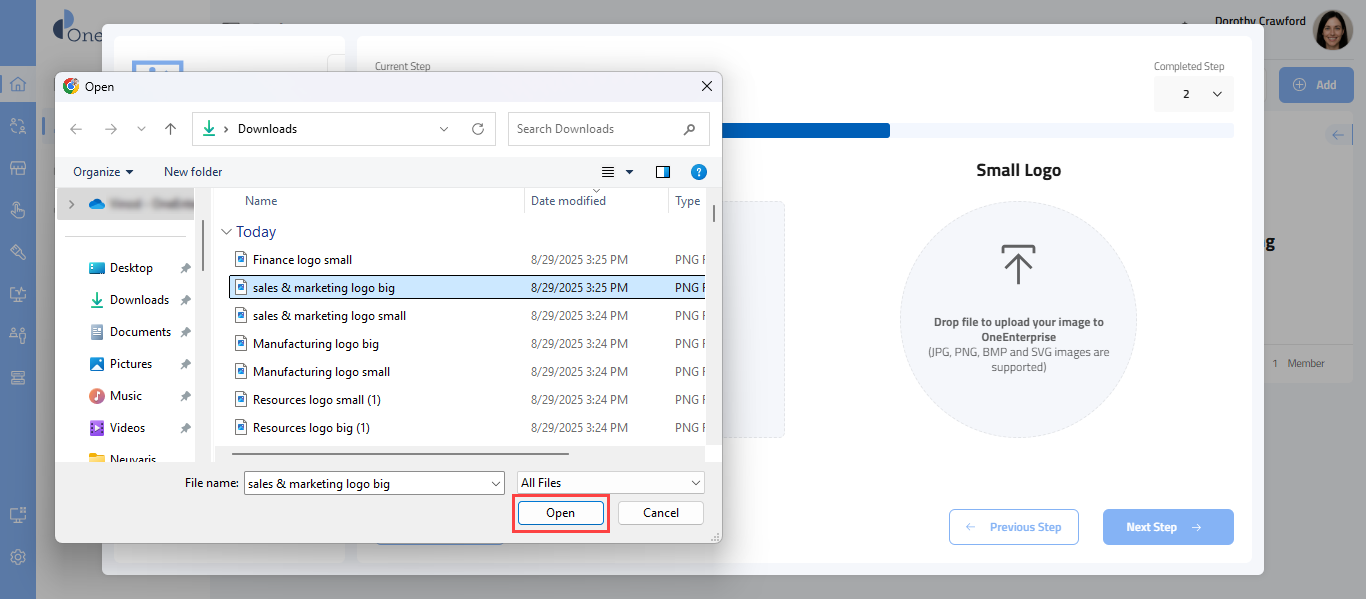Click New folder in dialog toolbar
Screen dimensions: 1366x599
point(193,172)
